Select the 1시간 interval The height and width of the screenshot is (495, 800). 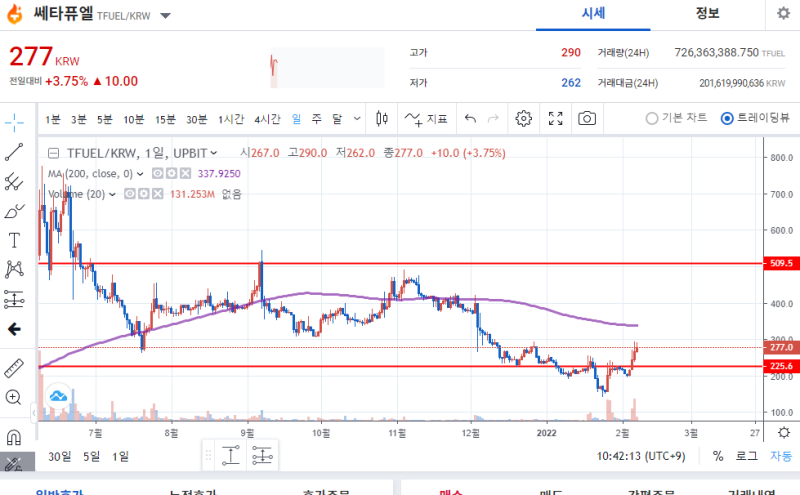pos(231,119)
